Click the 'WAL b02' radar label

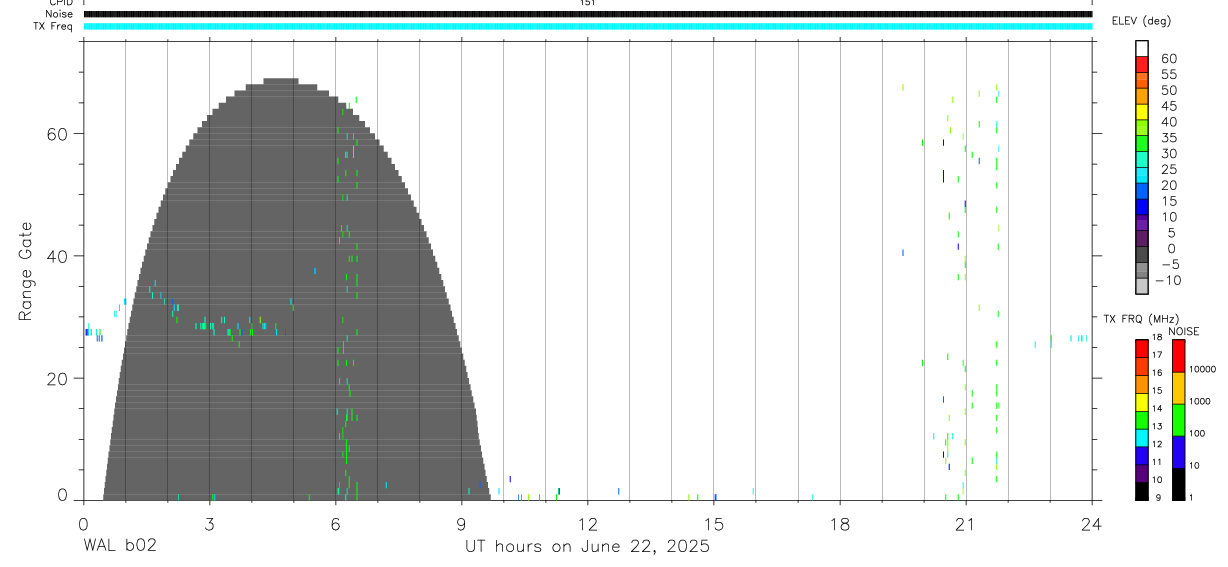coord(120,547)
